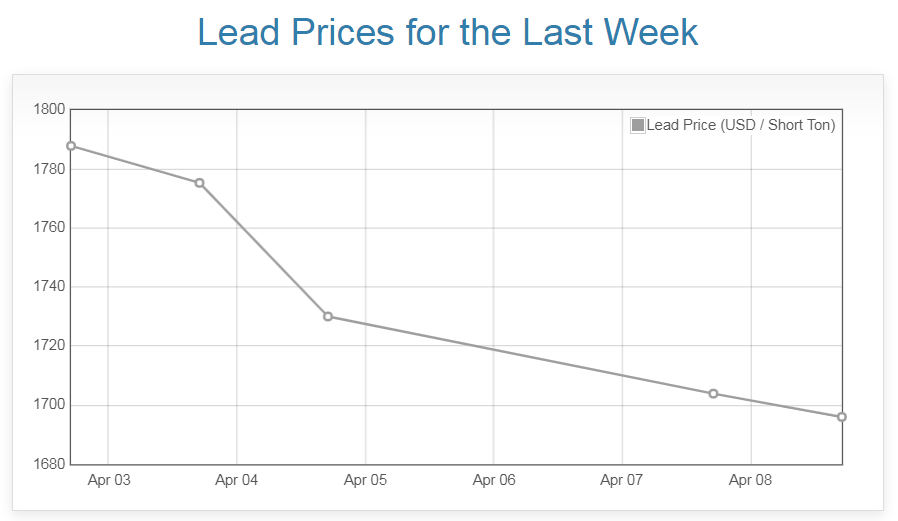
Task: Click the Apr 05 x-axis label
Action: (365, 480)
